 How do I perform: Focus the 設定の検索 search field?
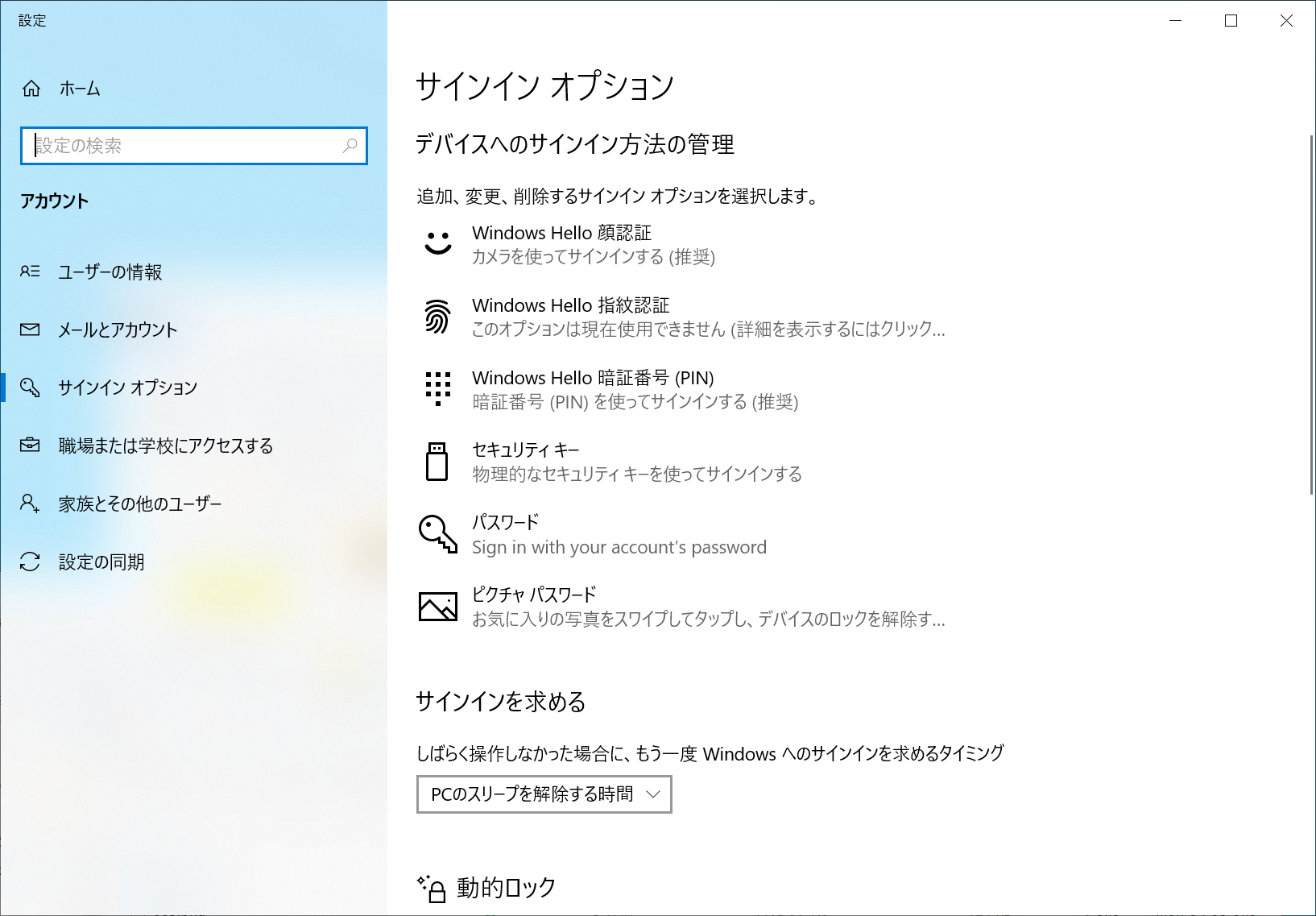tap(194, 146)
